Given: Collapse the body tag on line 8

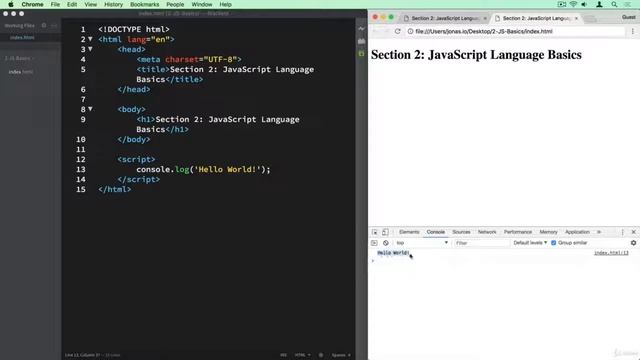Looking at the screenshot, I should (90, 109).
